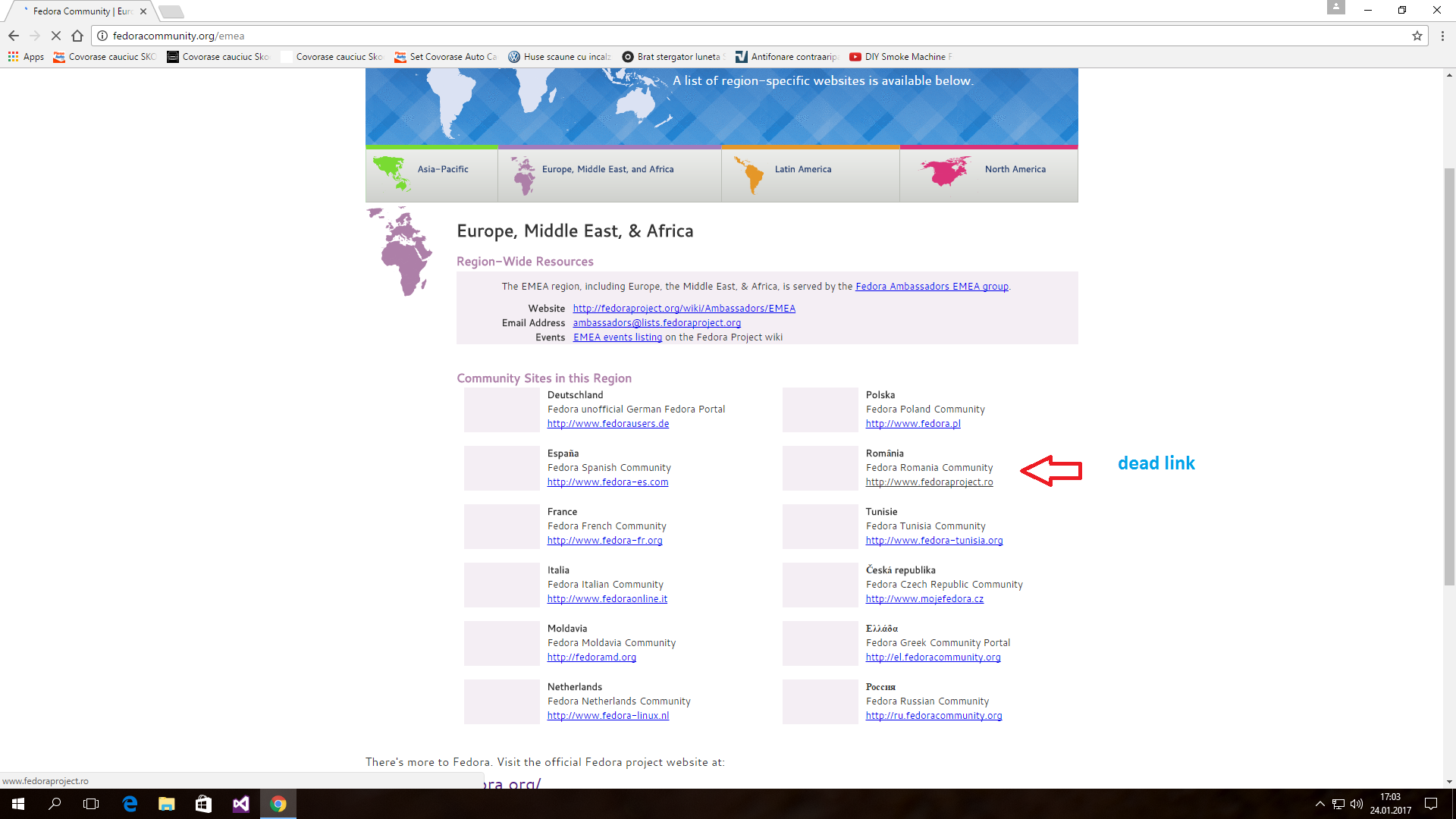Screen dimensions: 1456x819
Task: Click the scrollbar down arrow
Action: click(x=1449, y=781)
